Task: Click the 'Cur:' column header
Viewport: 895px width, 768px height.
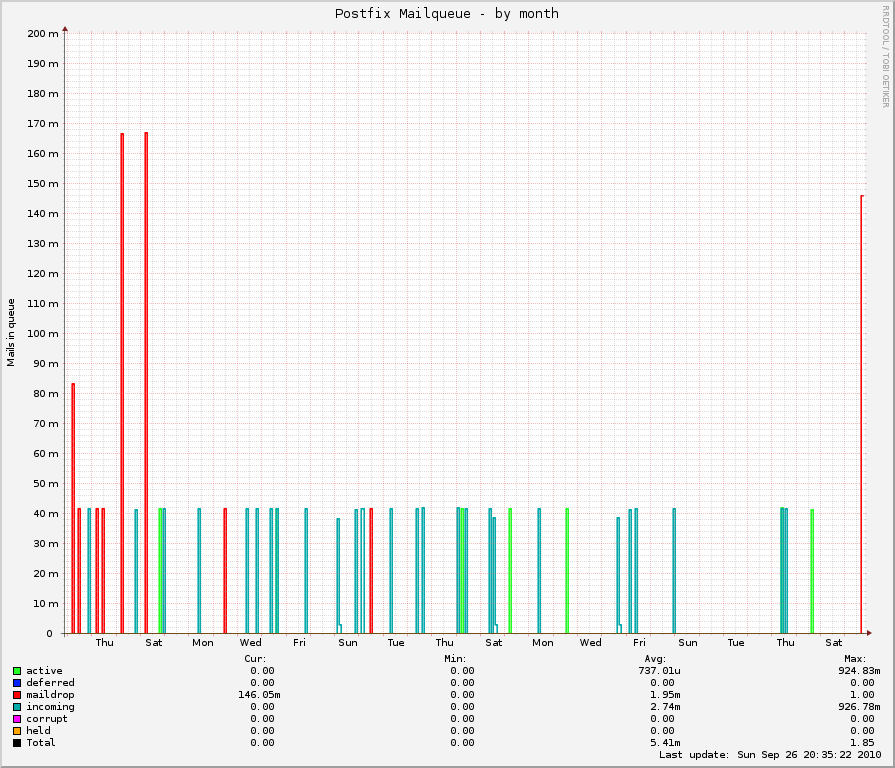Action: tap(255, 659)
